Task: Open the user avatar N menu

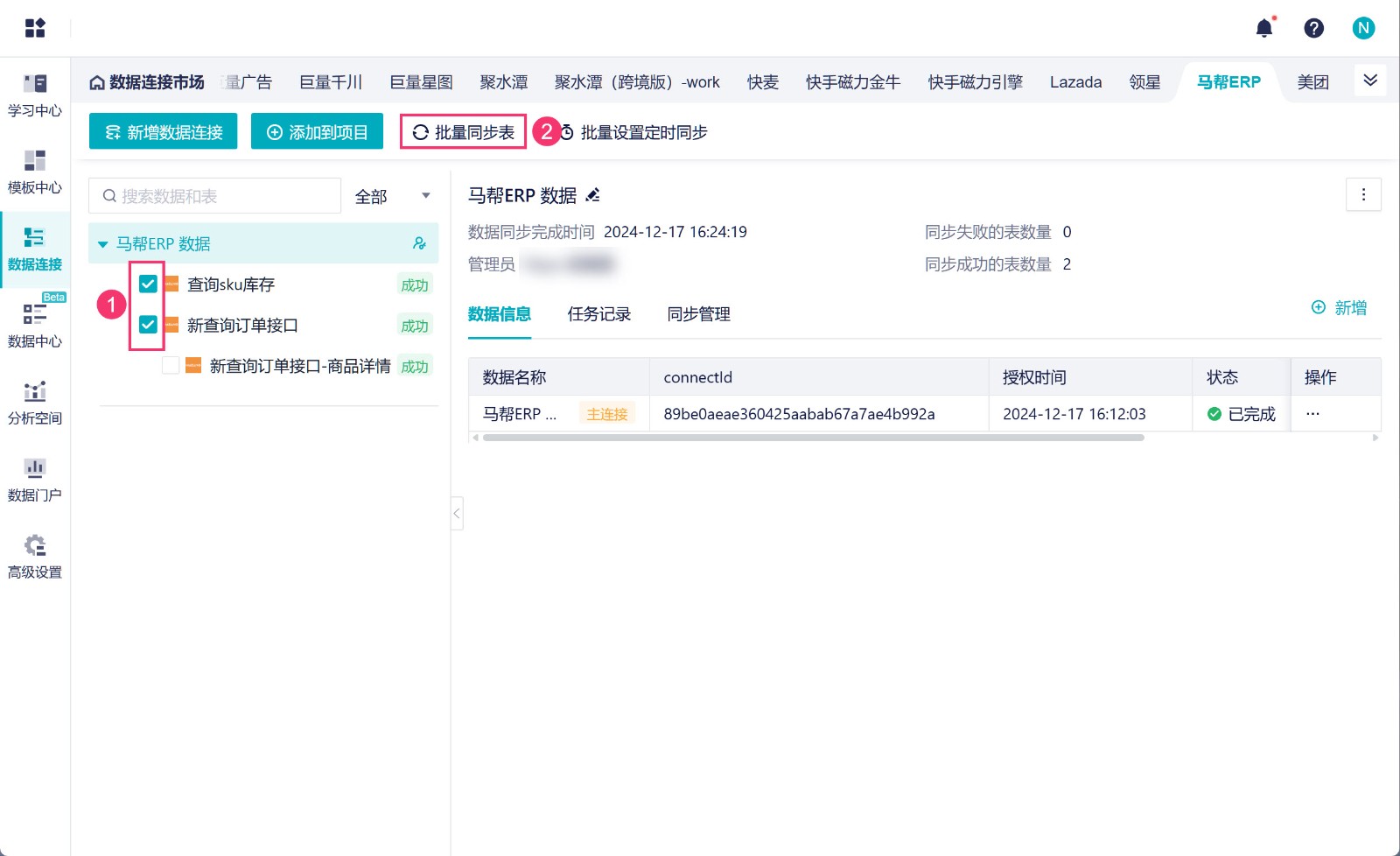Action: [x=1363, y=28]
